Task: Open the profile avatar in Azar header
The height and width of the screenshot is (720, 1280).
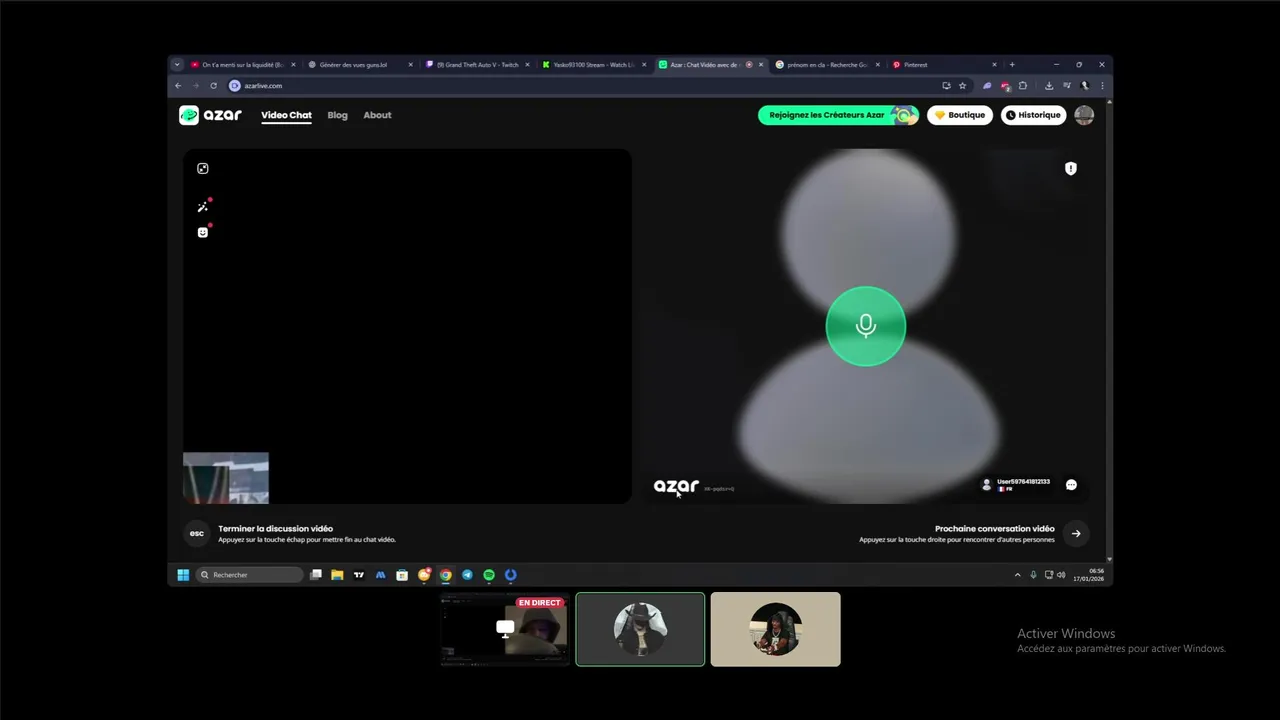Action: coord(1084,115)
